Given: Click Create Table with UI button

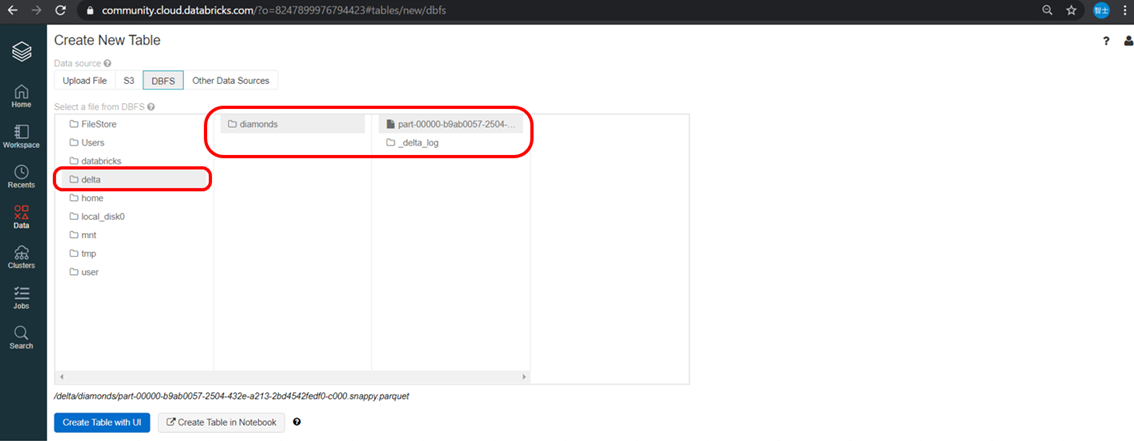Looking at the screenshot, I should pyautogui.click(x=102, y=422).
